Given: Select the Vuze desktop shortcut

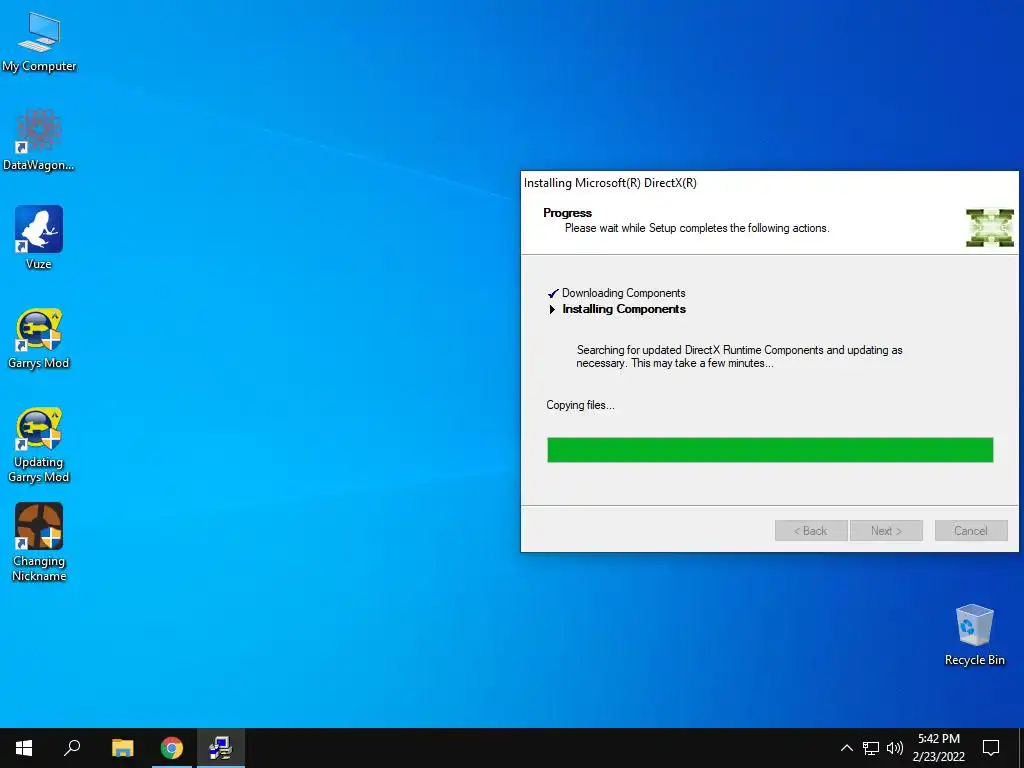Looking at the screenshot, I should coord(39,238).
